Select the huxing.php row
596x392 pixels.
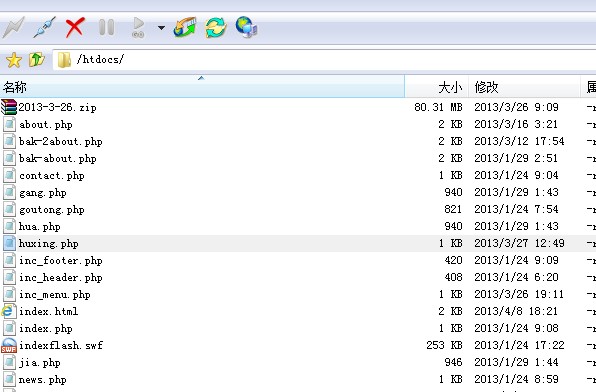298,243
